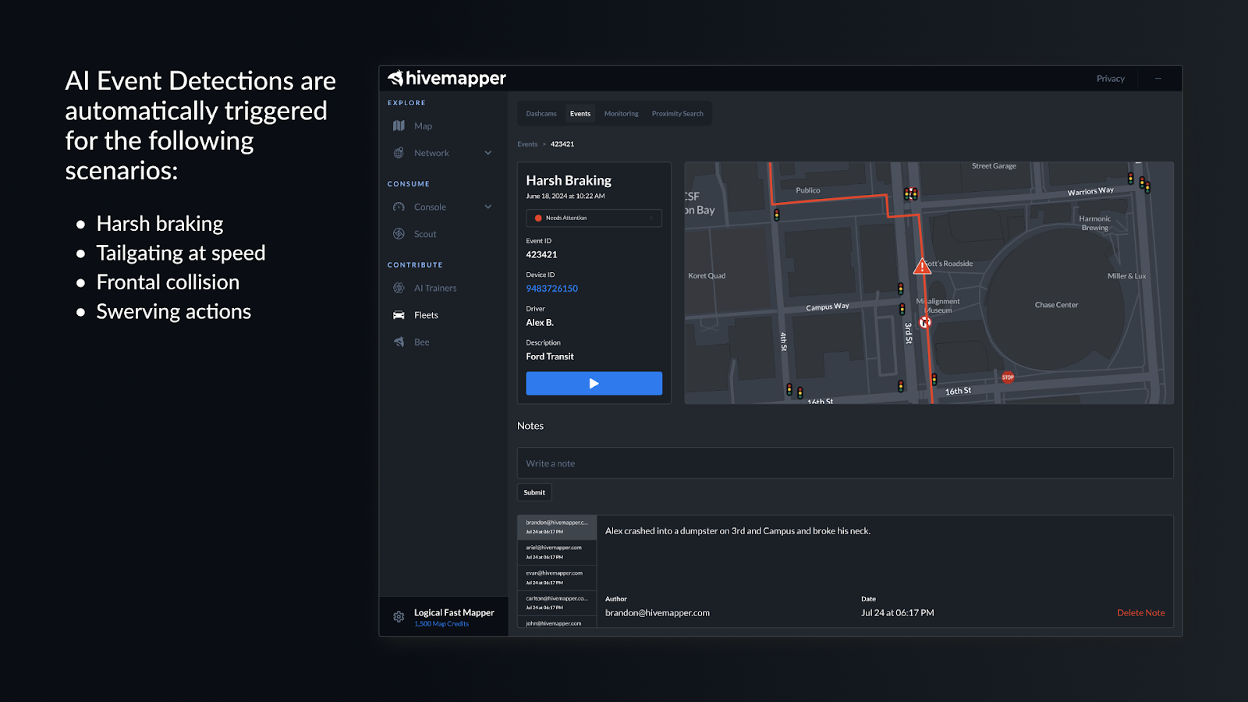Click the Harmonic Brewing map label
The height and width of the screenshot is (702, 1248).
pos(1094,223)
